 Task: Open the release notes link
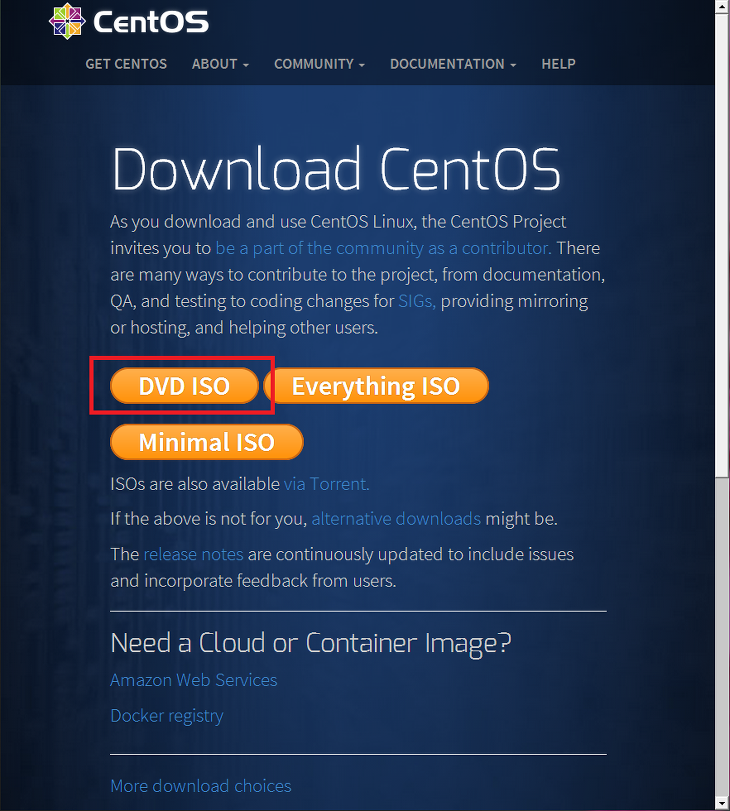click(193, 554)
